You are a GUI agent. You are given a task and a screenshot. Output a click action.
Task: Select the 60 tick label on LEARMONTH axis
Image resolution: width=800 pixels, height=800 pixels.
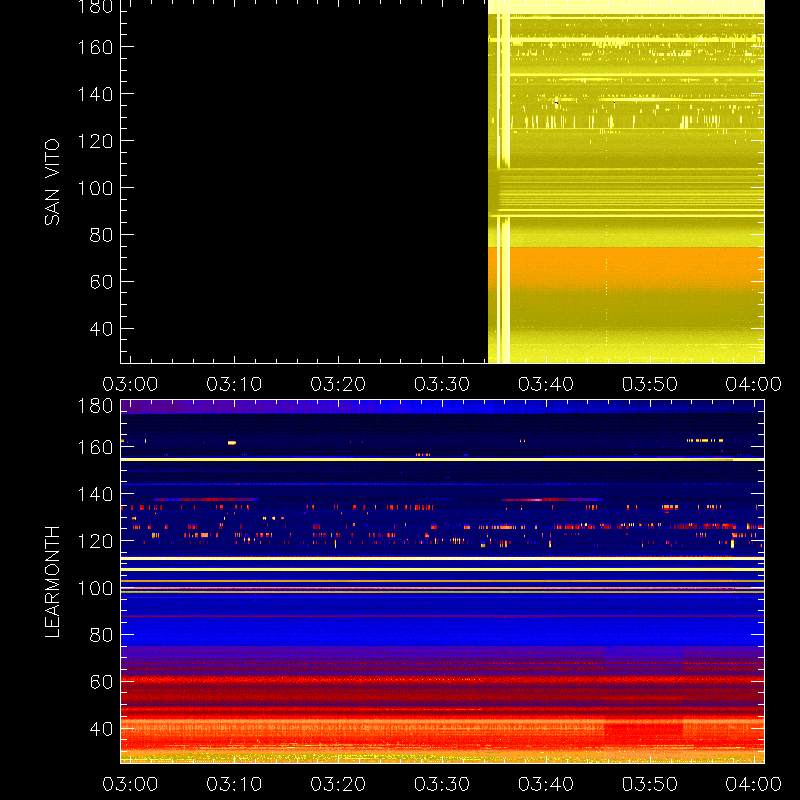click(x=101, y=682)
